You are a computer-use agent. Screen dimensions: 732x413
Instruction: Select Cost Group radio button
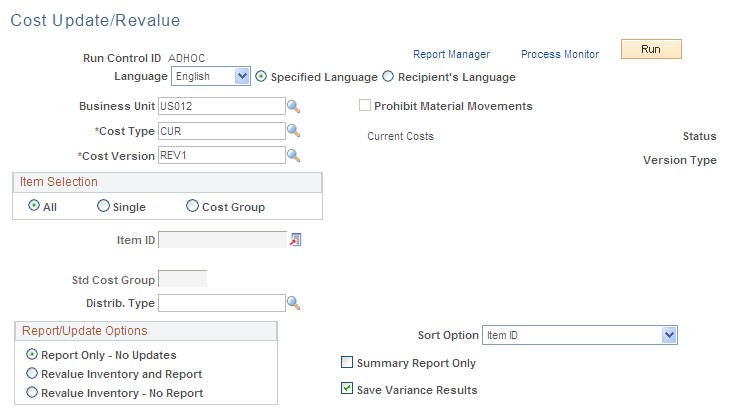(x=192, y=206)
